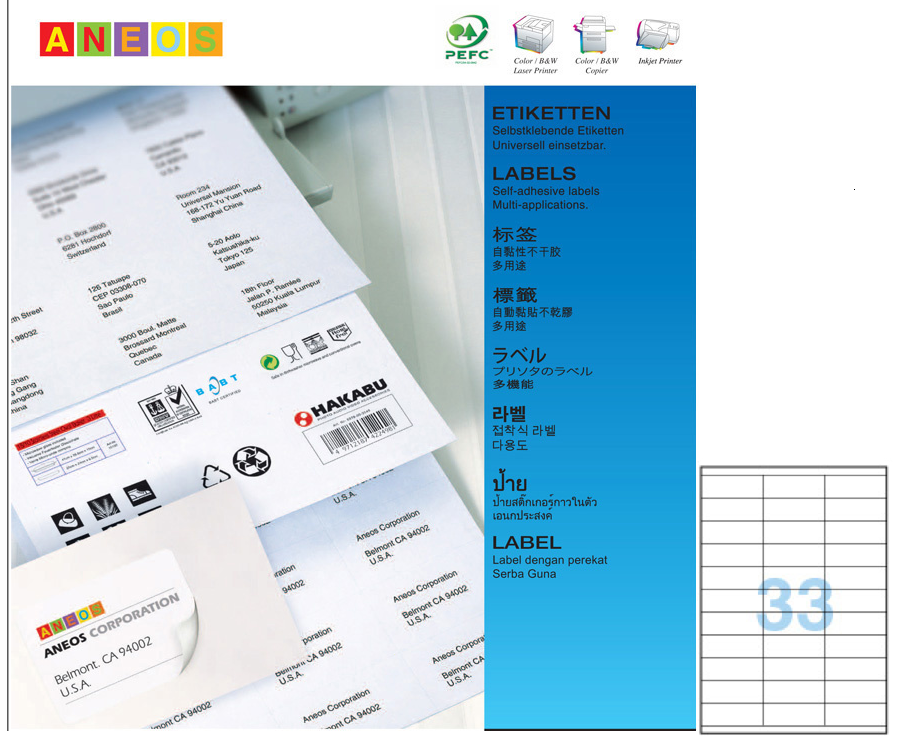This screenshot has height=738, width=905.
Task: Click the 'Room 234 Universal Mansion' address label
Action: tap(220, 203)
